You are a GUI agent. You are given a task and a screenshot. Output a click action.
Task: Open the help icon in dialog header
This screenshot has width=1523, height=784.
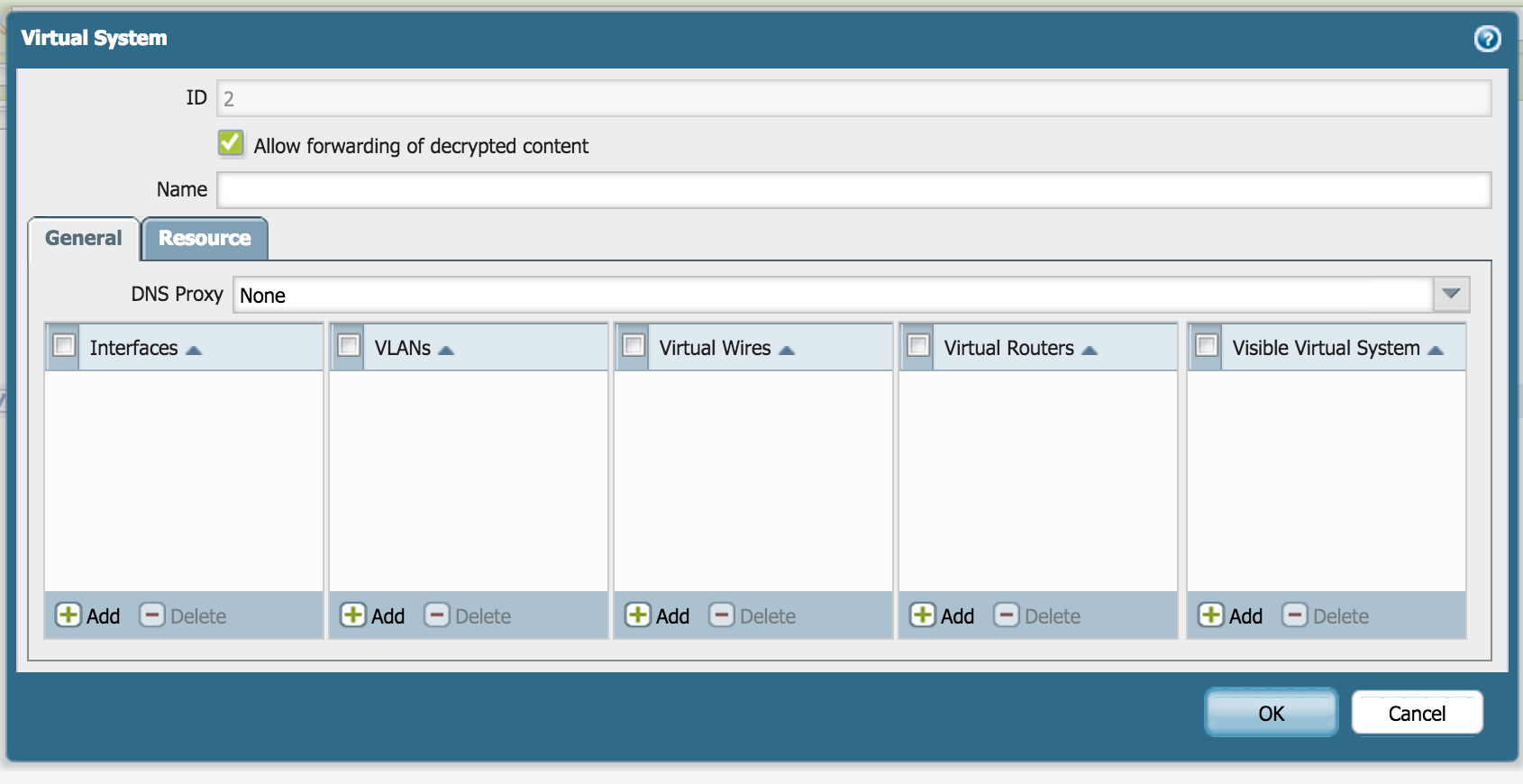pos(1487,39)
